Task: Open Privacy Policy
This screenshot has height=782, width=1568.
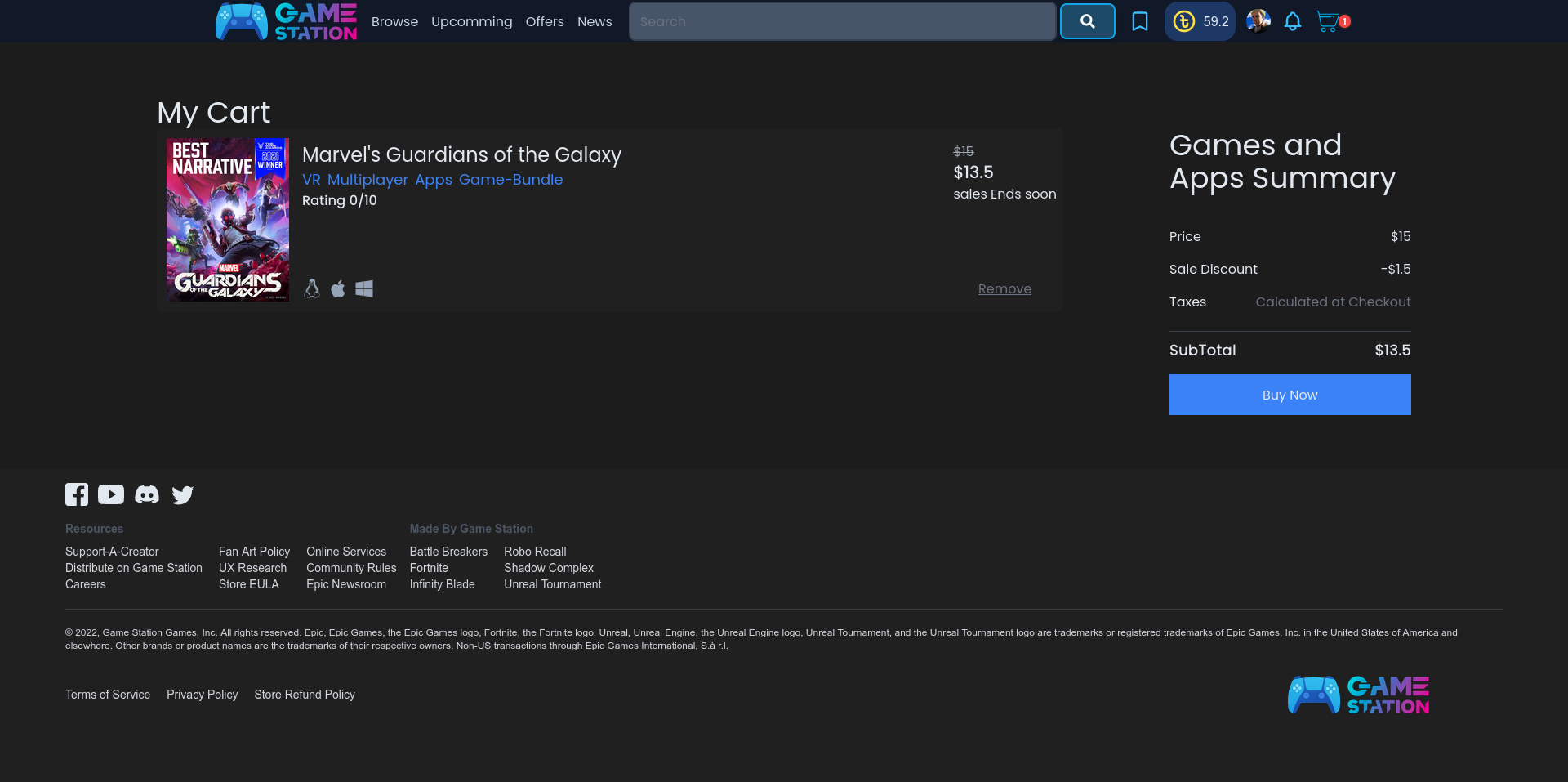Action: click(x=202, y=695)
